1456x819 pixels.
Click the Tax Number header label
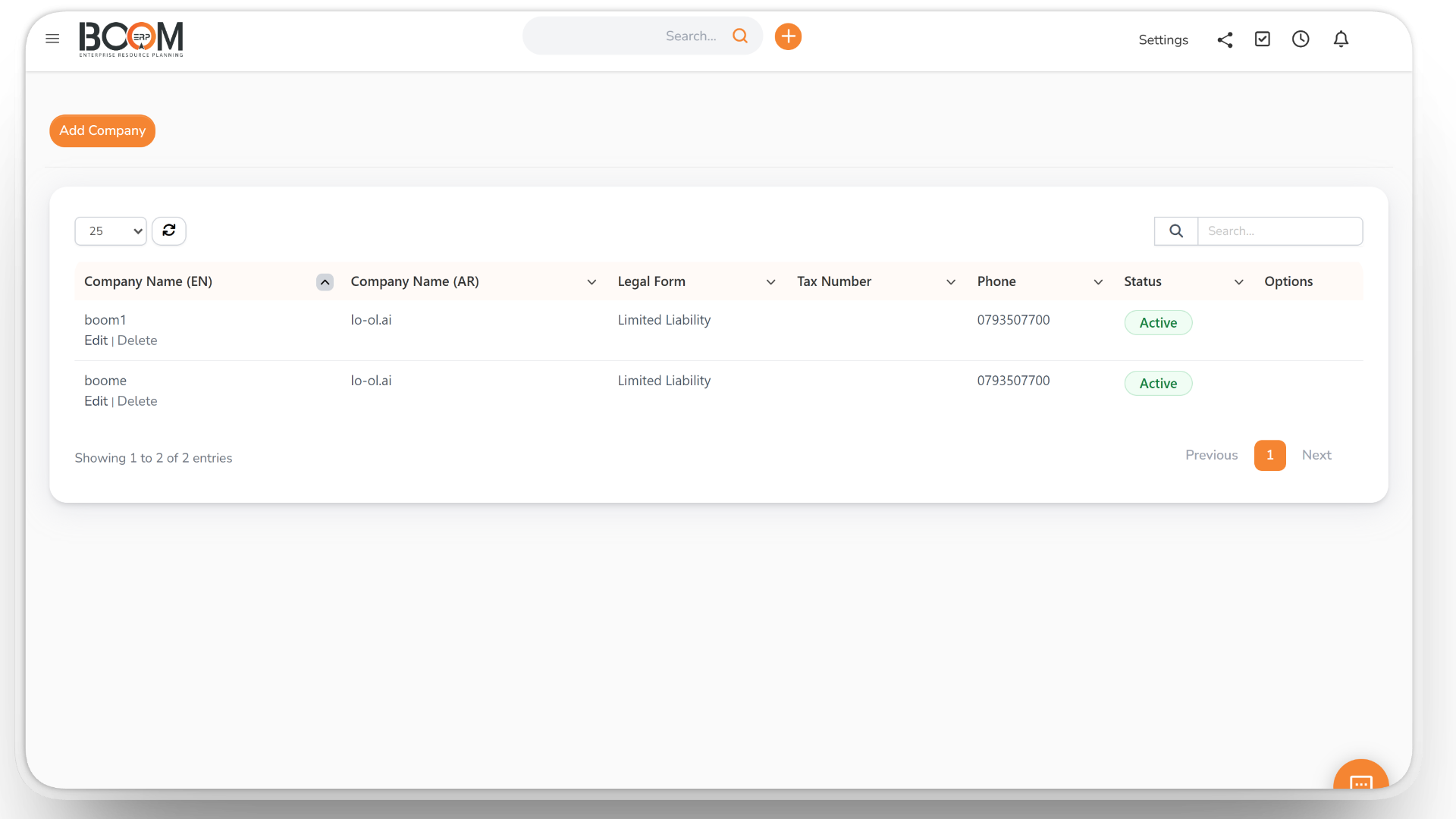[834, 281]
